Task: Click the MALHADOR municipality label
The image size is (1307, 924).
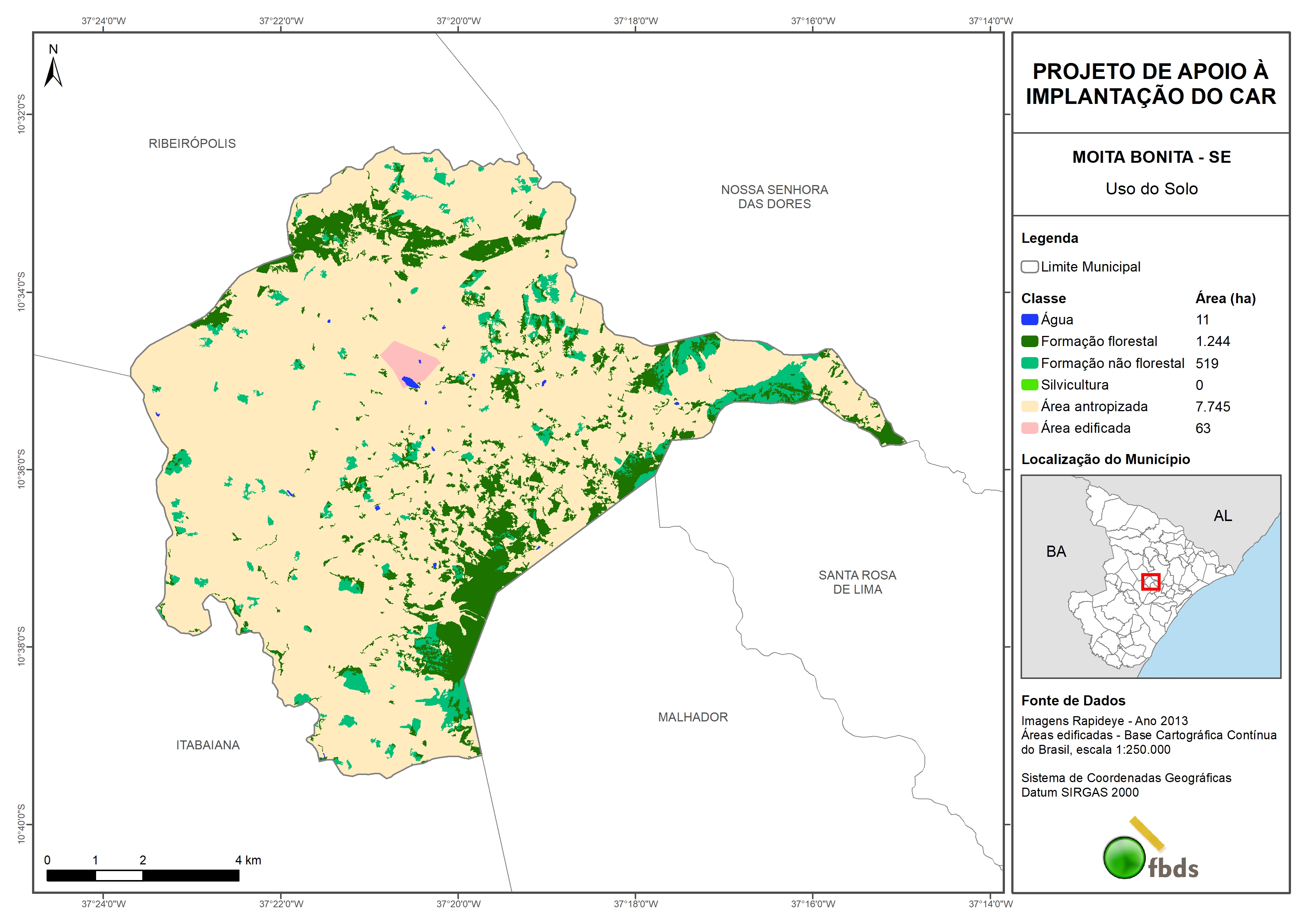Action: point(693,717)
